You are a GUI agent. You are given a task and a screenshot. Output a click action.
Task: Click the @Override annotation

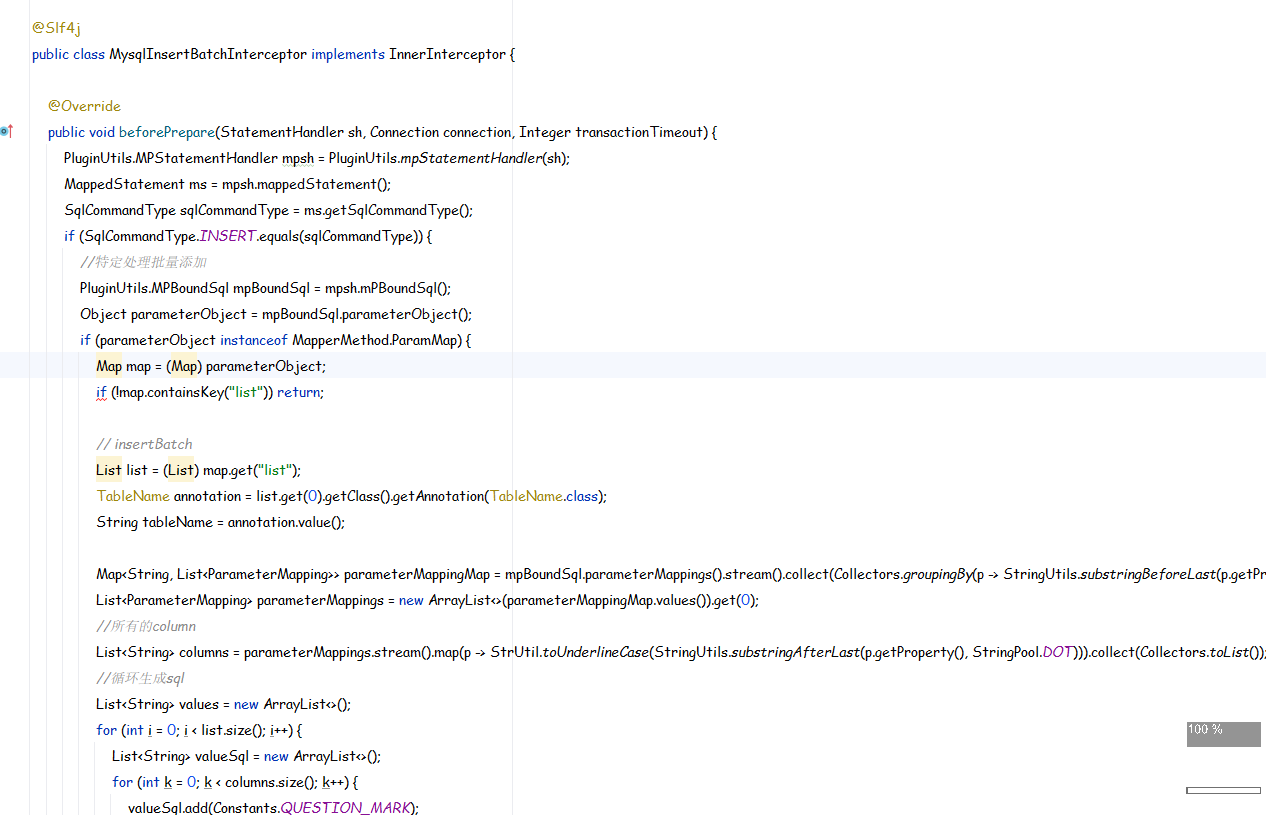tap(84, 106)
